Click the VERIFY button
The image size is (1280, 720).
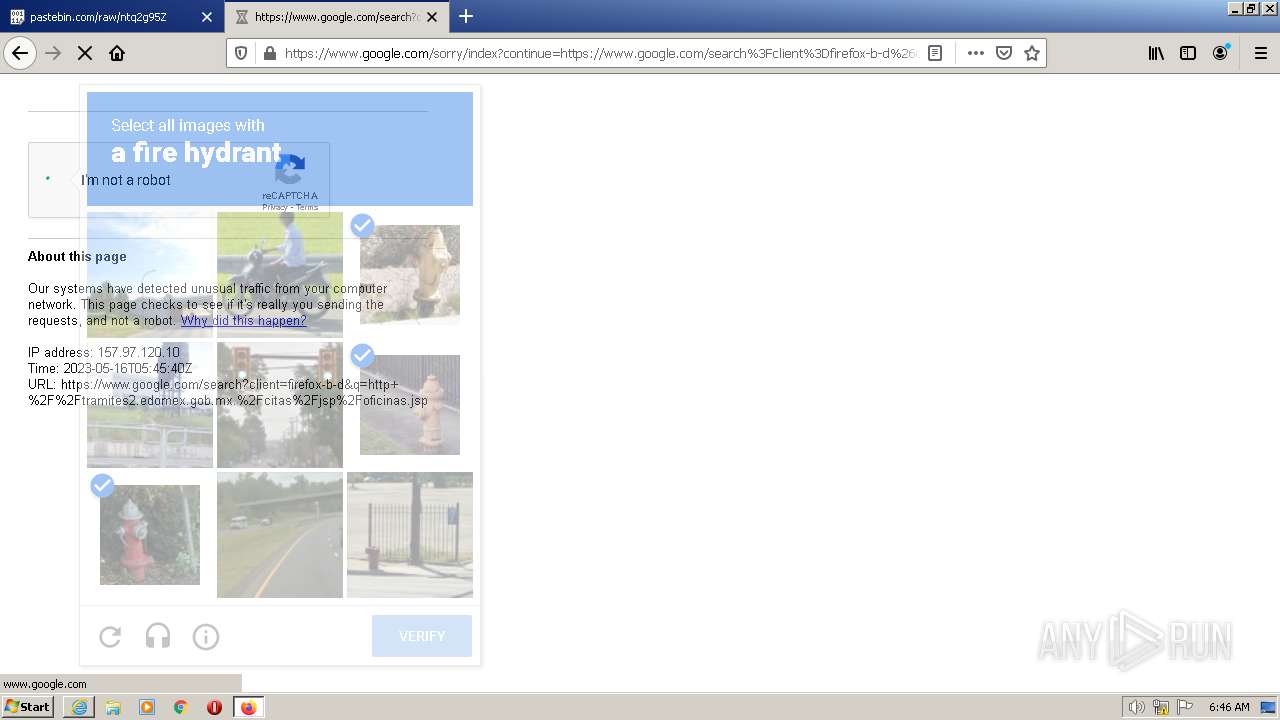(x=422, y=636)
